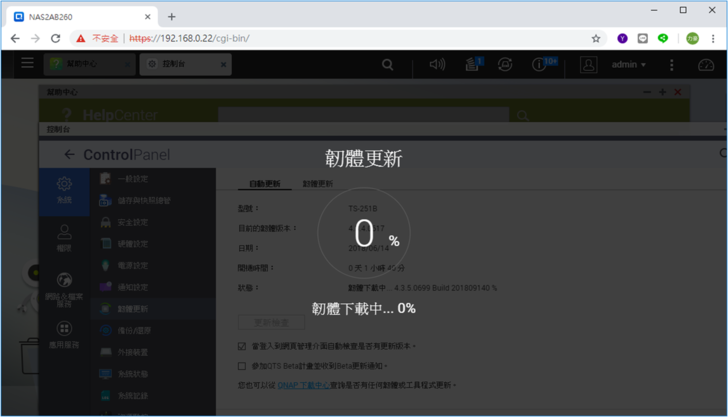728x417 pixels.
Task: Open the QNAP 下載中心 link
Action: click(308, 384)
